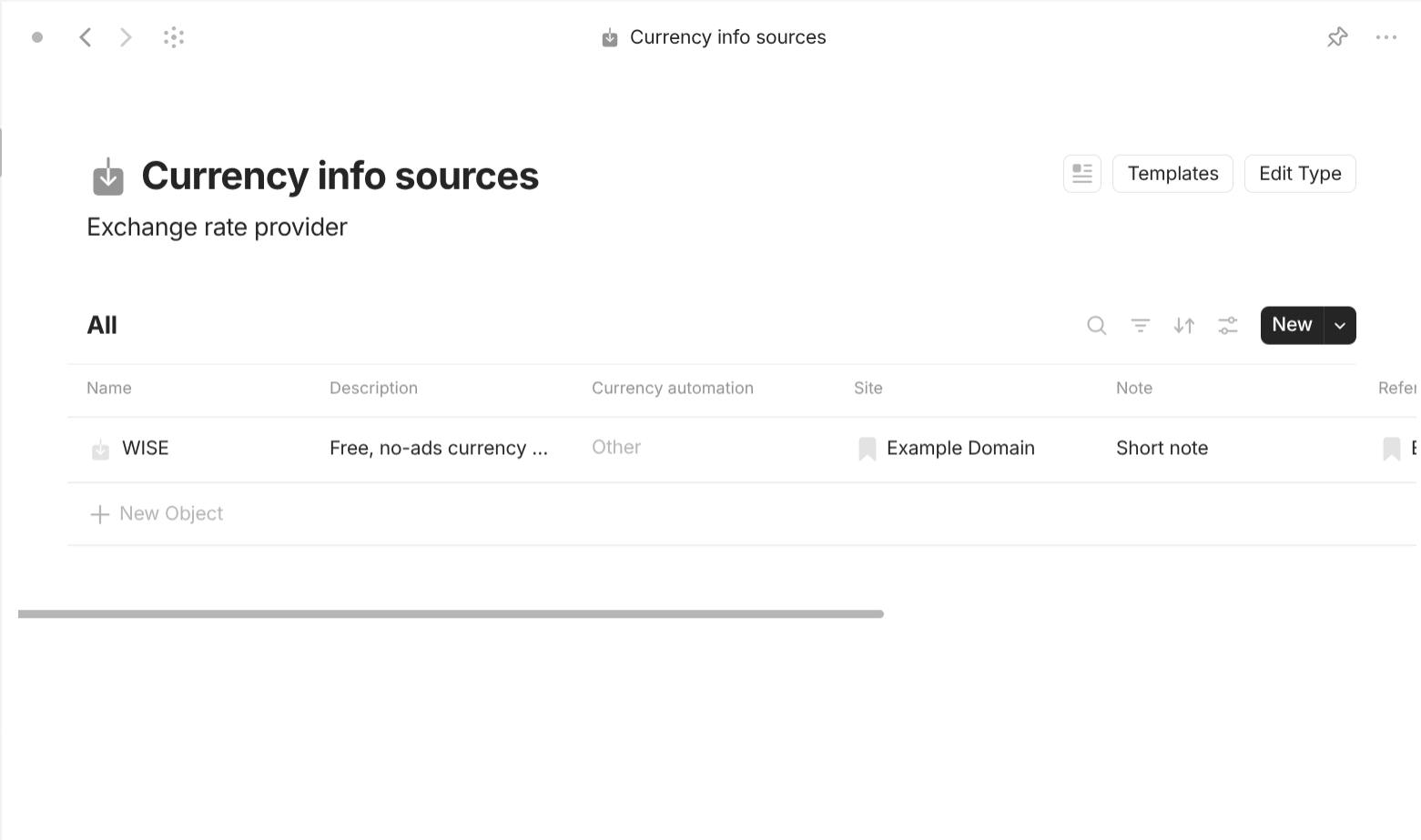This screenshot has height=840, width=1421.
Task: Open the filter icon for the object list
Action: pyautogui.click(x=1140, y=325)
